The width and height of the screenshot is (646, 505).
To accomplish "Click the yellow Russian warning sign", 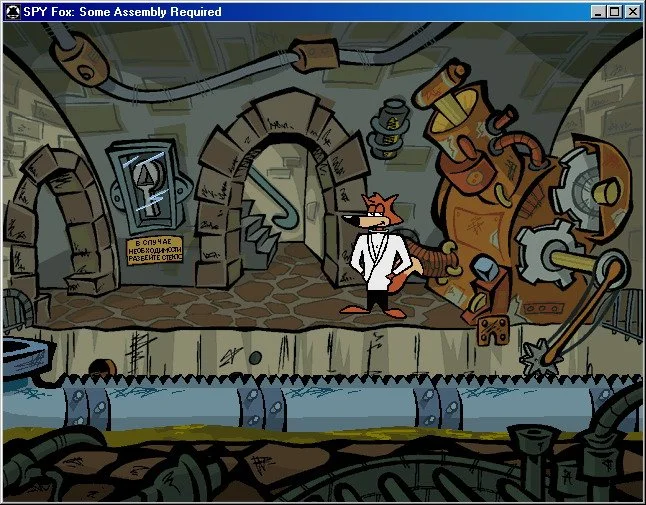I will click(x=154, y=250).
